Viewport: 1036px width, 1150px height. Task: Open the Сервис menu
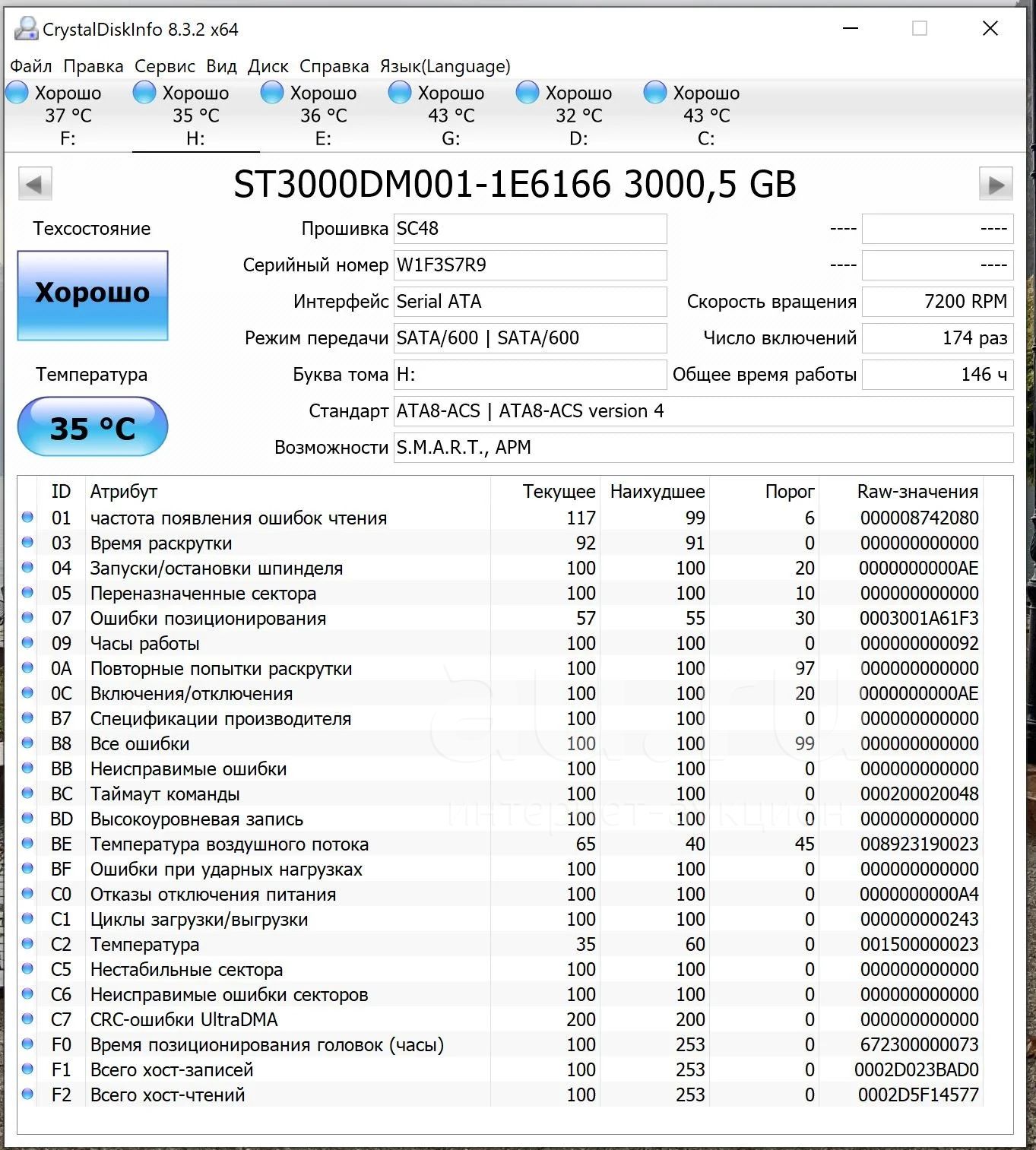[165, 66]
